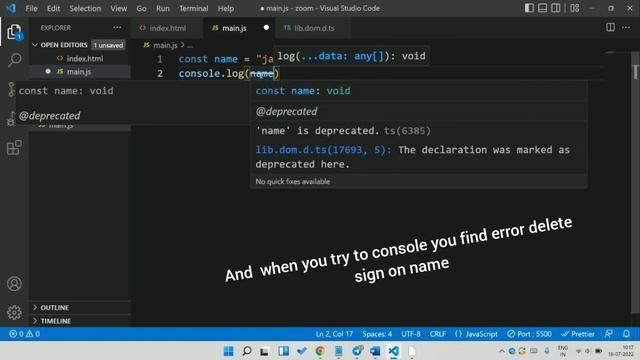Image resolution: width=640 pixels, height=360 pixels.
Task: Open the Go menu
Action: click(141, 8)
